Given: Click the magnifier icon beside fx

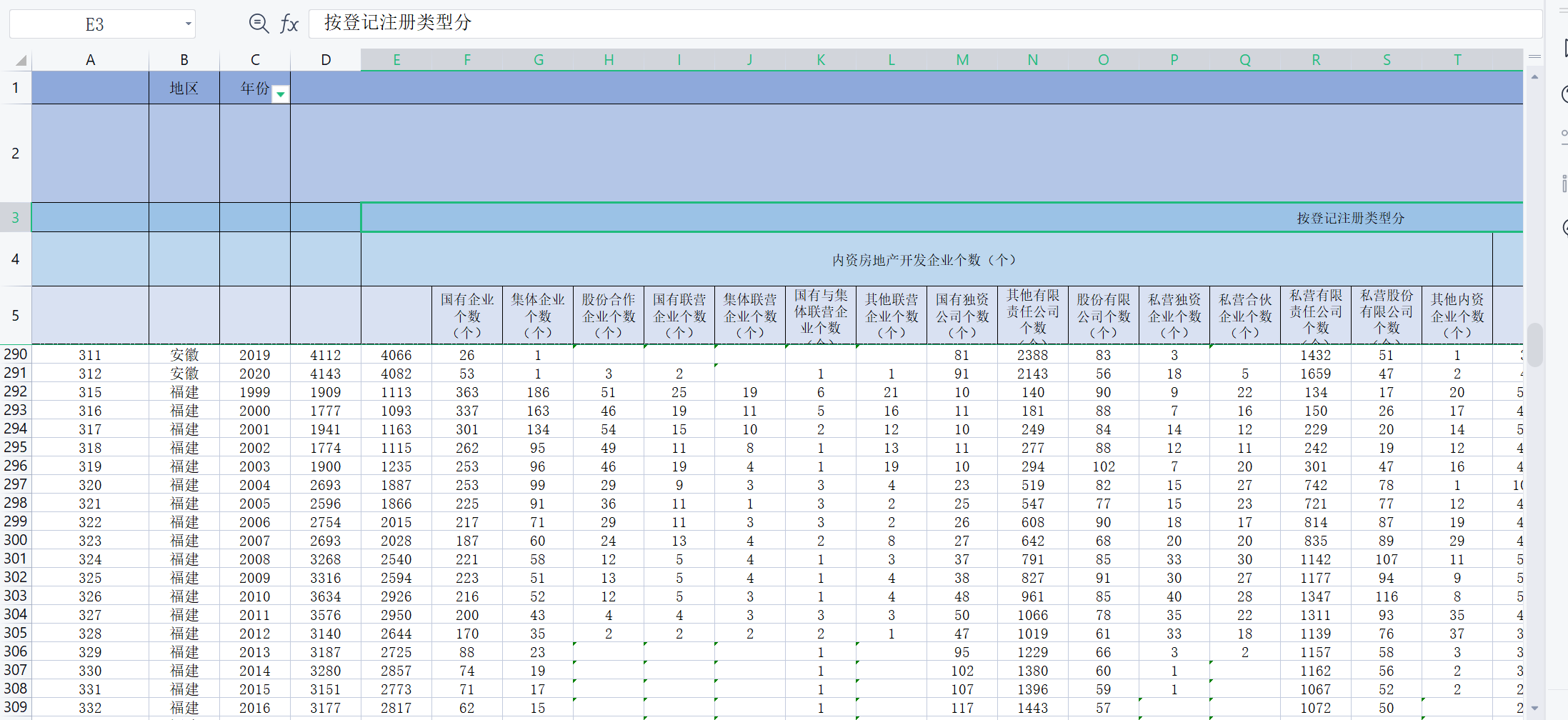Looking at the screenshot, I should coord(258,24).
